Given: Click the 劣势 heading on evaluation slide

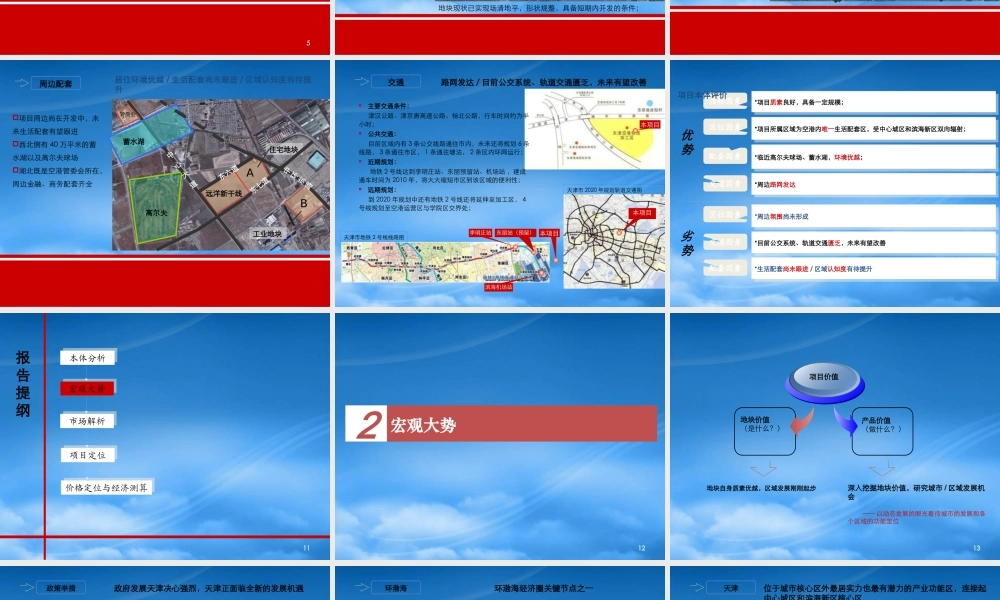Looking at the screenshot, I should click(x=687, y=243).
